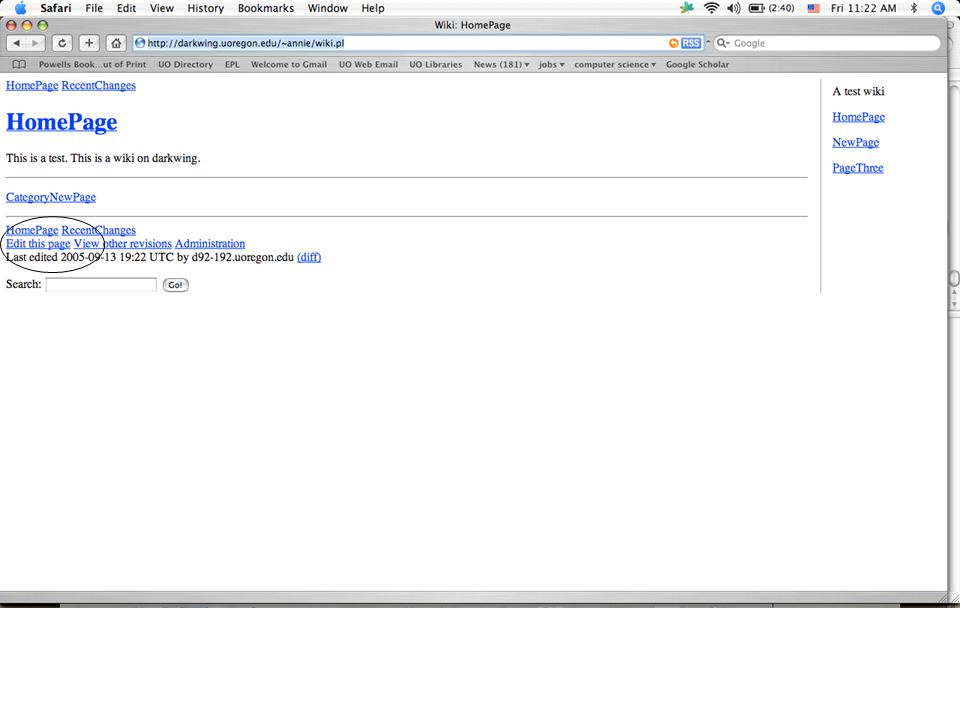Open the File menu

(x=94, y=8)
